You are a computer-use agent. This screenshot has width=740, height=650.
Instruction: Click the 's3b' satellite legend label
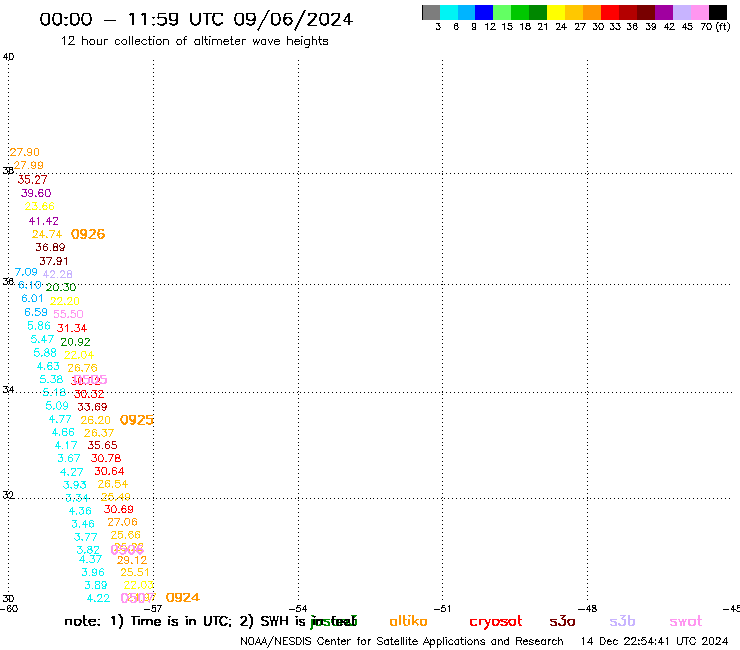pos(622,621)
